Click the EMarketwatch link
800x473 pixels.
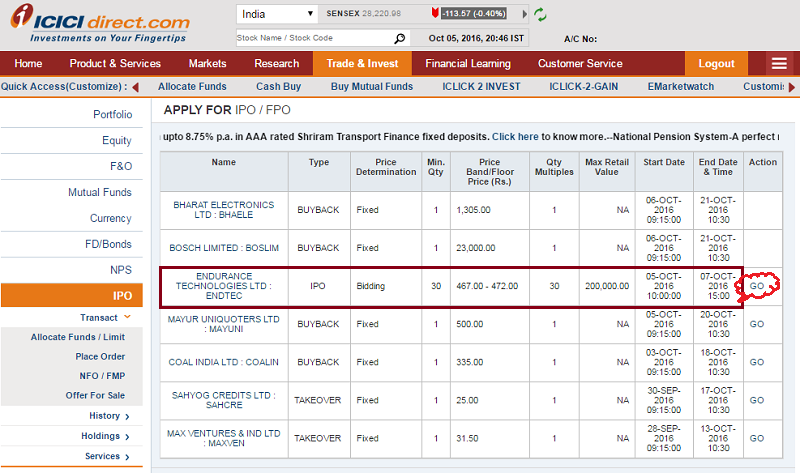click(x=681, y=86)
